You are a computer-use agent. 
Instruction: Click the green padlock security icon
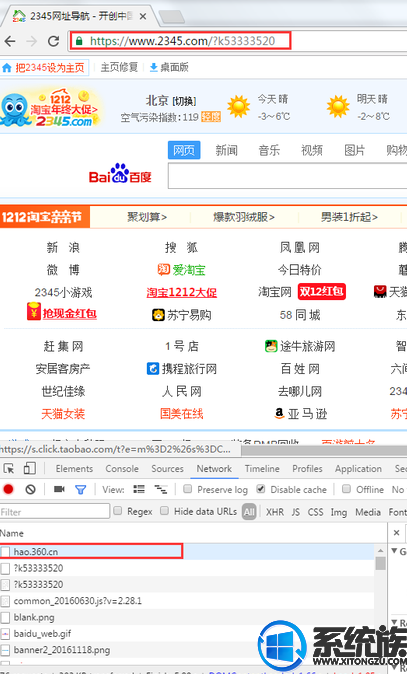pyautogui.click(x=79, y=41)
